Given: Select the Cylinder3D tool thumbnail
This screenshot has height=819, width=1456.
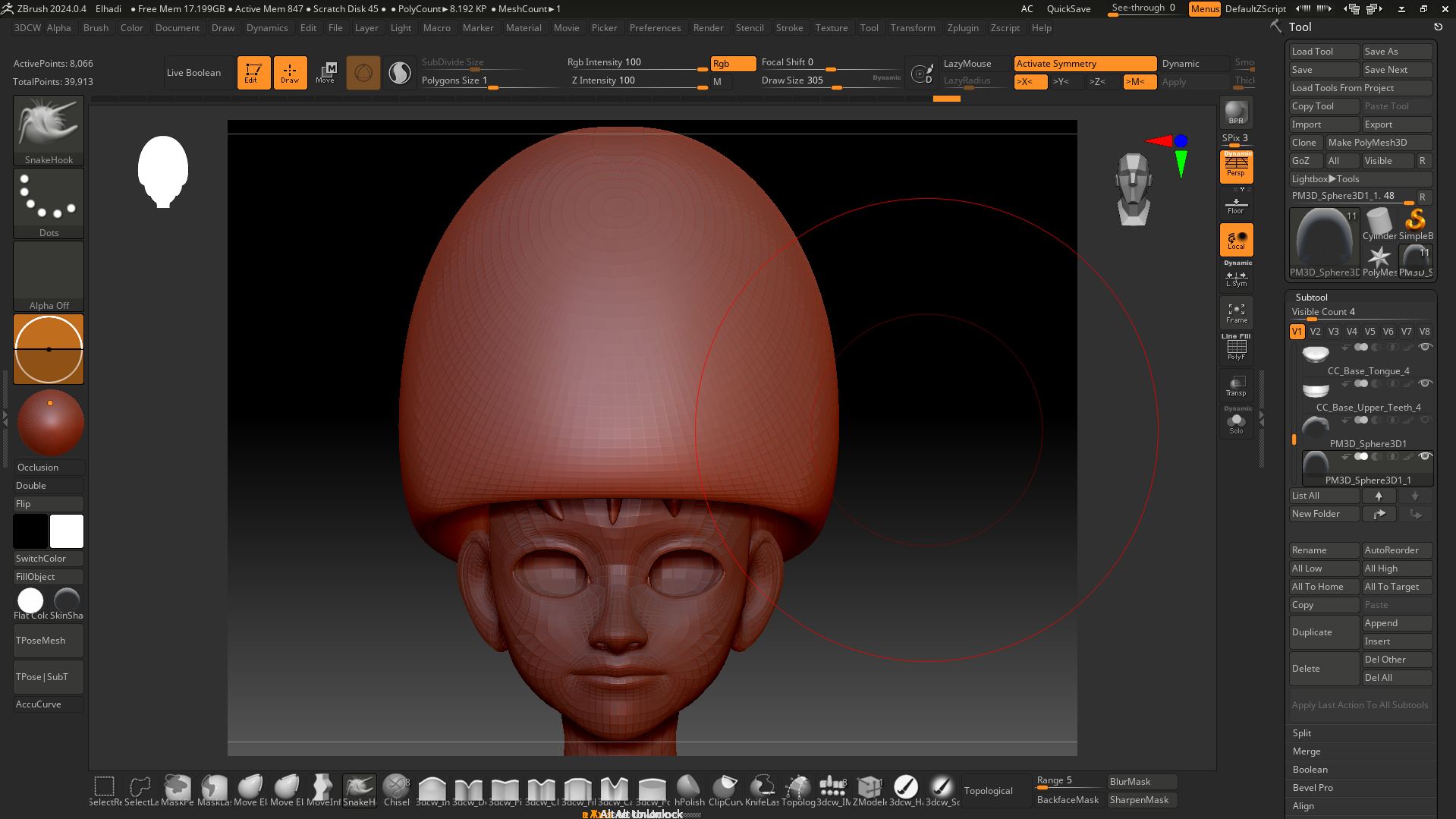Looking at the screenshot, I should [x=1379, y=225].
